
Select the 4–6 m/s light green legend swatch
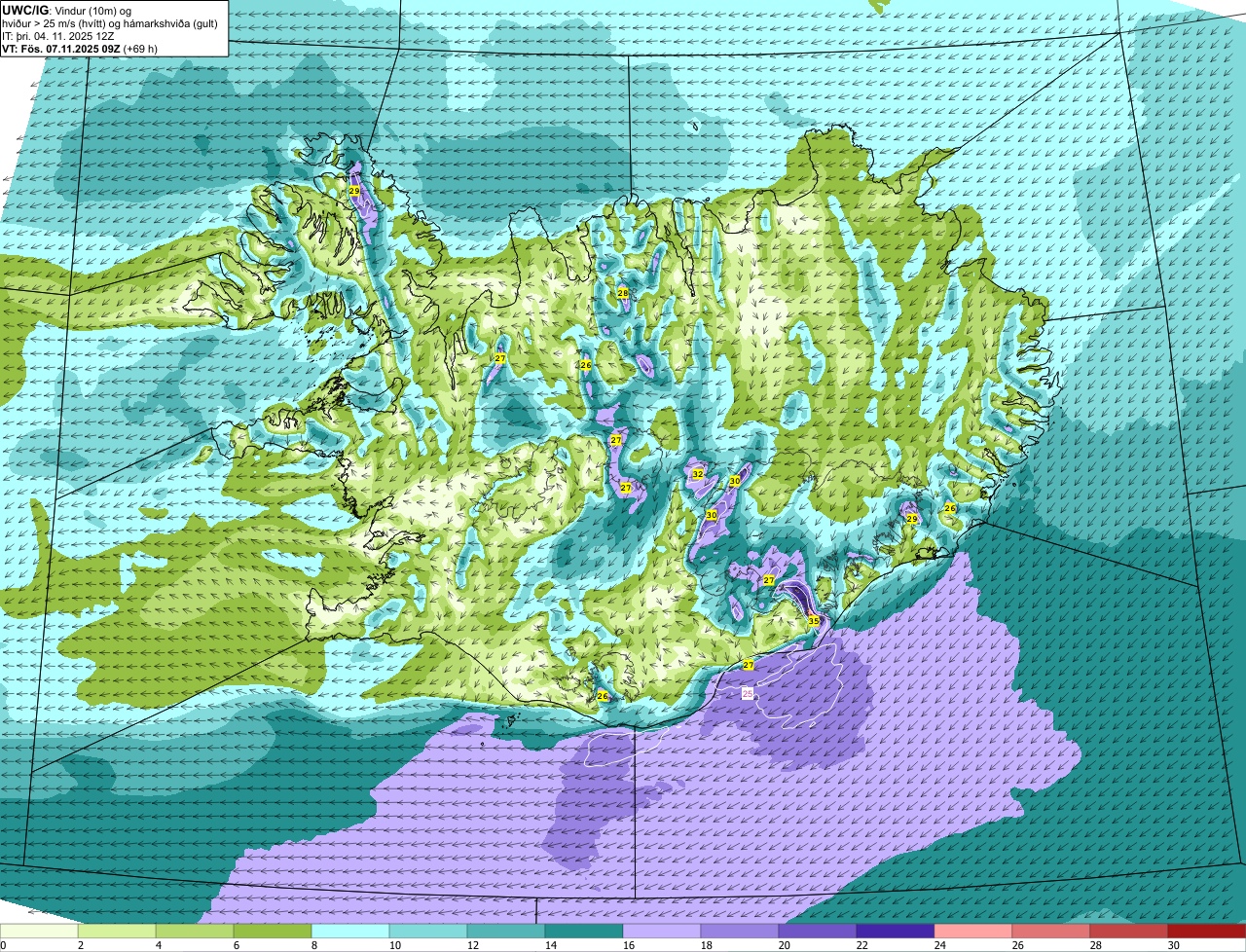click(195, 931)
